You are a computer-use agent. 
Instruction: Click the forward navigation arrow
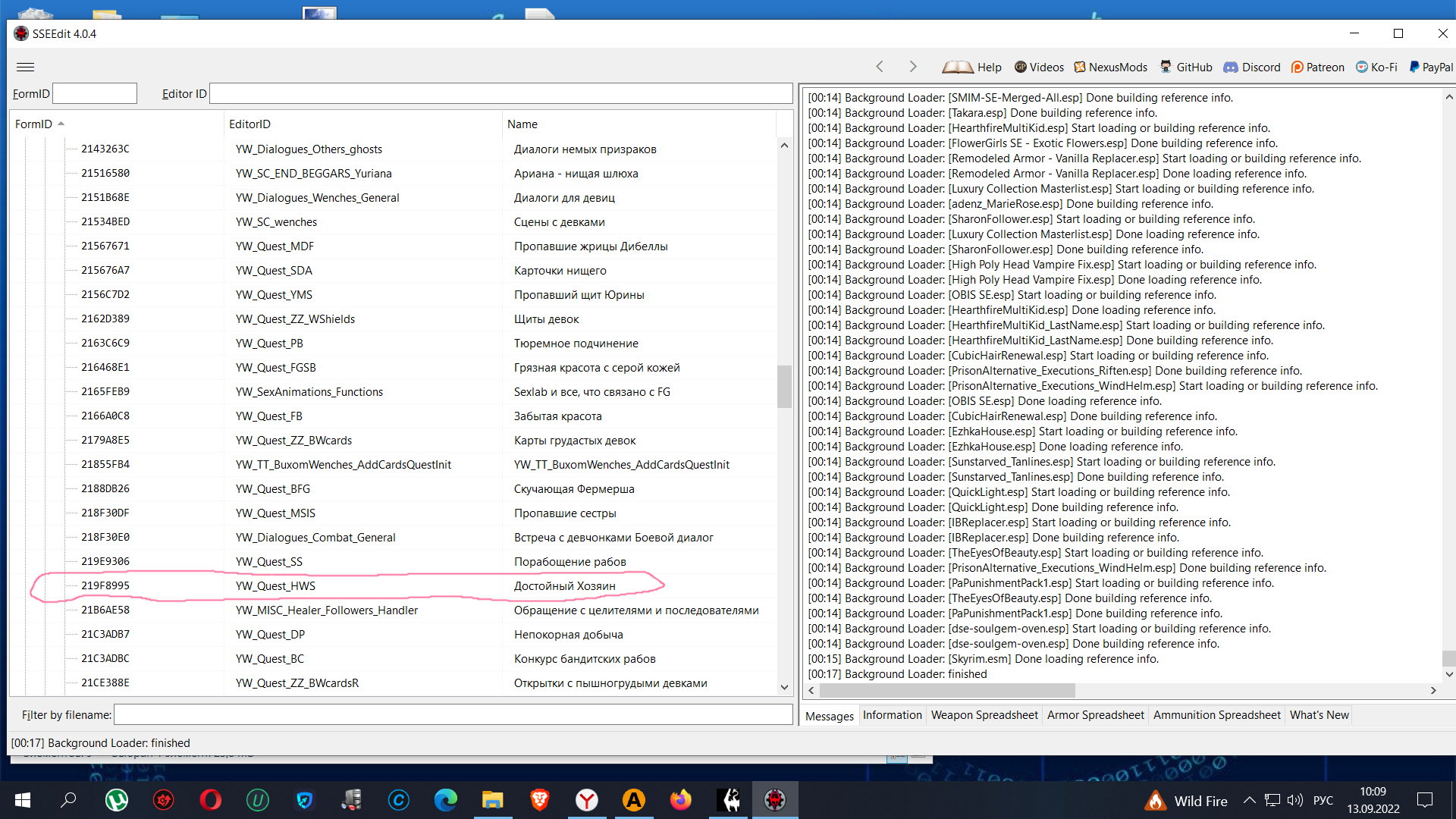[913, 67]
